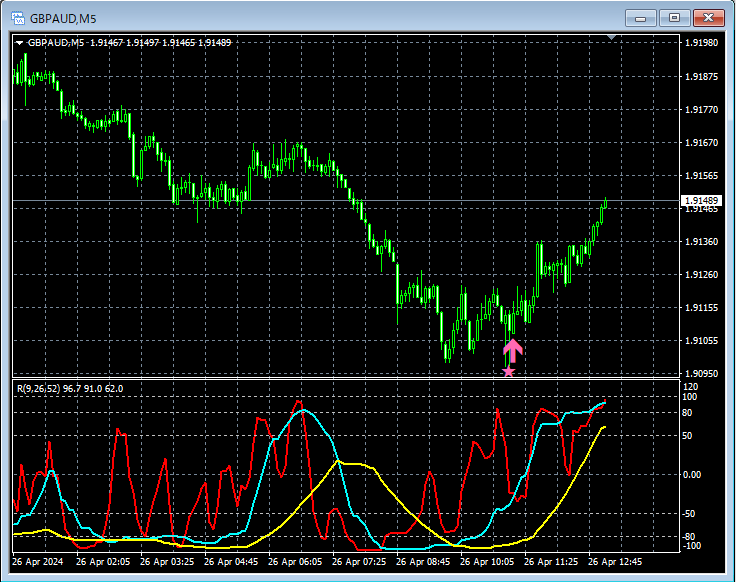Click time label 26 Apr 12:45
The image size is (737, 582).
click(615, 562)
